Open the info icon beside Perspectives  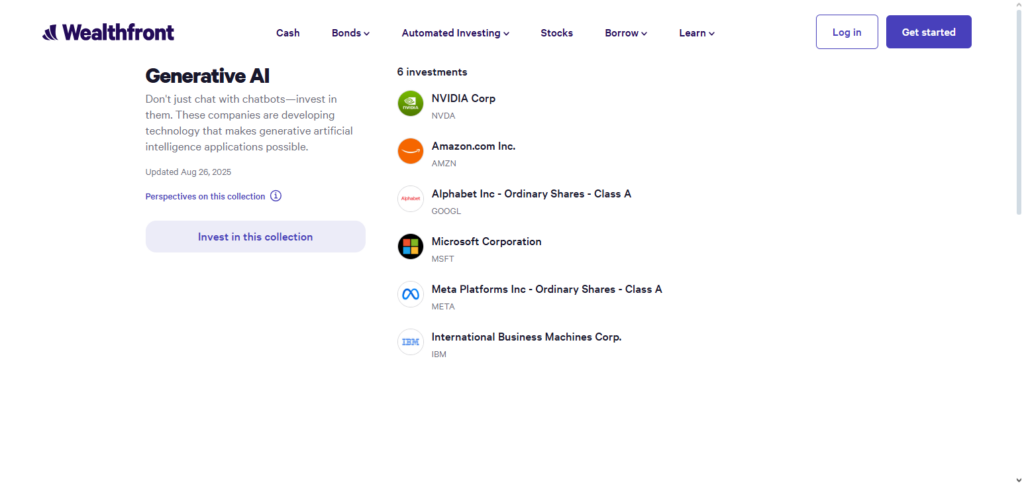pos(276,196)
